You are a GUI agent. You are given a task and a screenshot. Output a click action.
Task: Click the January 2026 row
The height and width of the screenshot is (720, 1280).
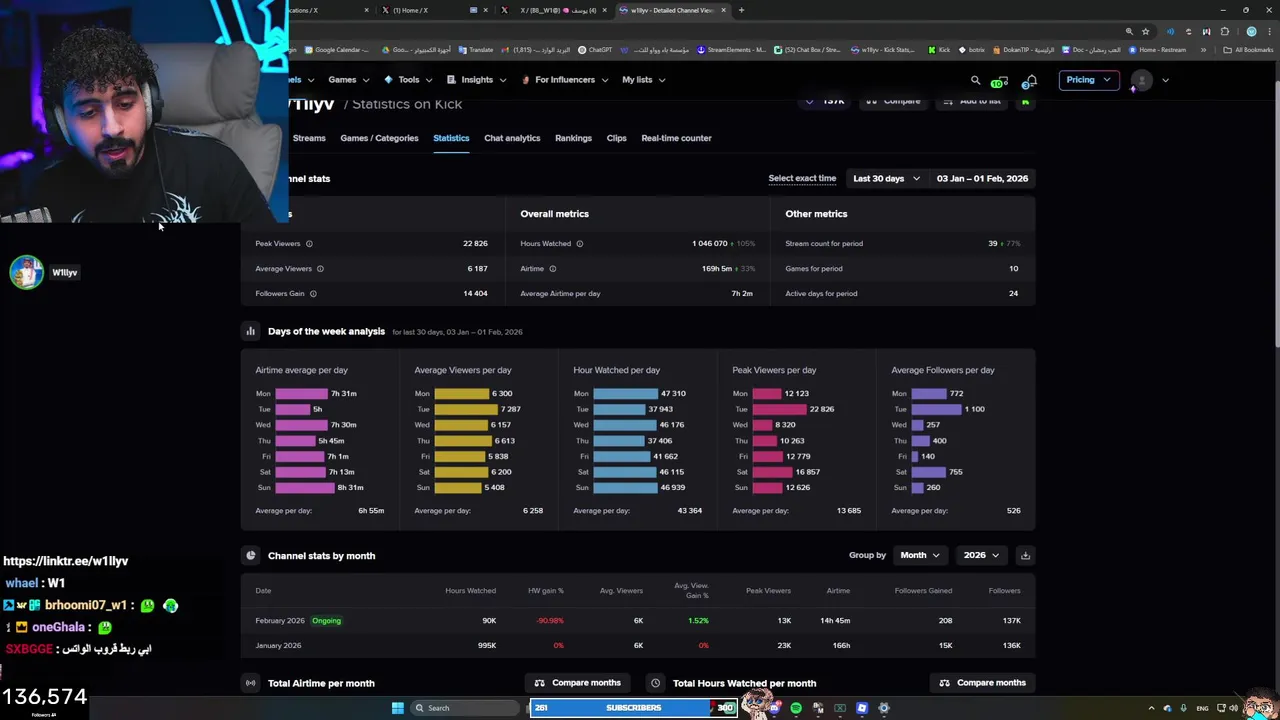pos(637,646)
